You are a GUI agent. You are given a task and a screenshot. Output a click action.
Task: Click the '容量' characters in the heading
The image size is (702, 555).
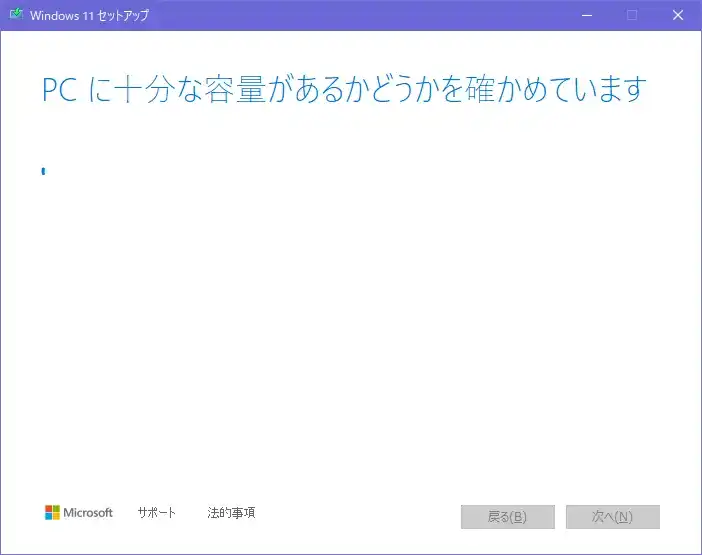[222, 89]
